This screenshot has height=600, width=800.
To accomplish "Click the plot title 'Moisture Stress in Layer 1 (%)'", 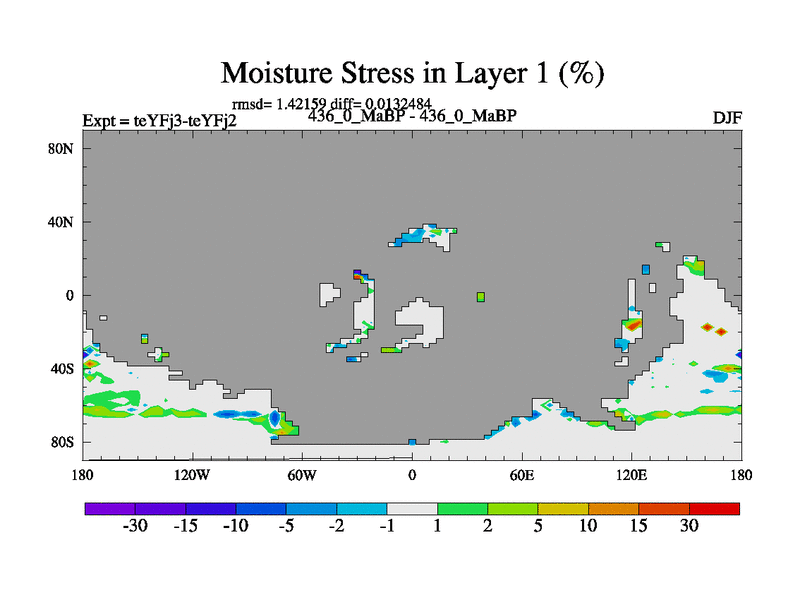I will 412,73.
